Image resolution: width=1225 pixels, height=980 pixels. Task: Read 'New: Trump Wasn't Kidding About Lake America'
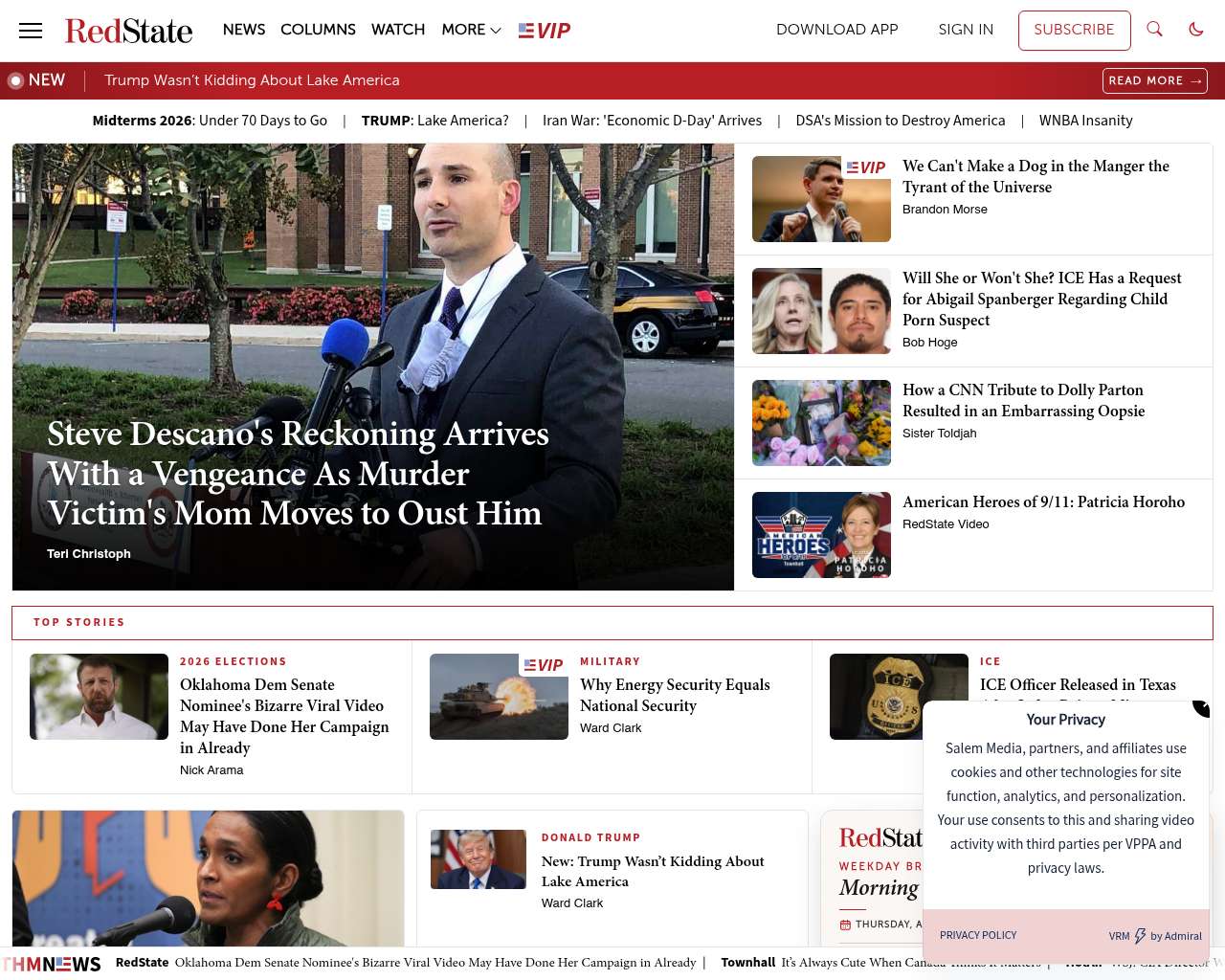tap(653, 872)
